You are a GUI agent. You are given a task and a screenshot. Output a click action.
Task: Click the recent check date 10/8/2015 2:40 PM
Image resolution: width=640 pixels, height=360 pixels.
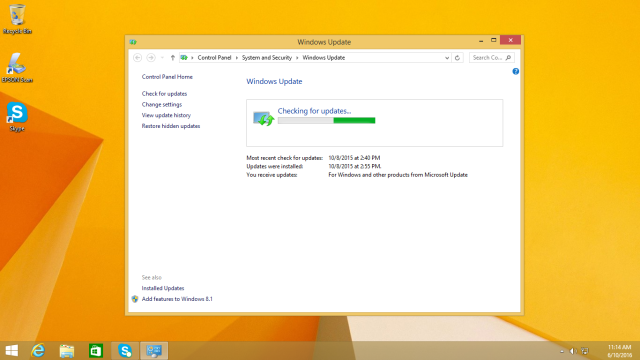(354, 158)
